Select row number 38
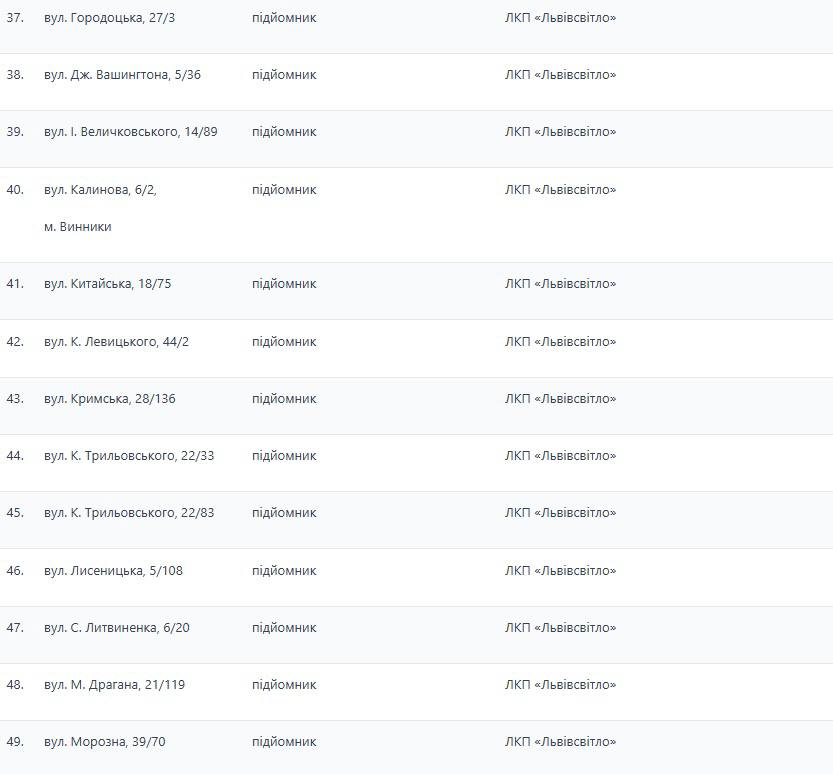The width and height of the screenshot is (833, 774). (x=15, y=75)
